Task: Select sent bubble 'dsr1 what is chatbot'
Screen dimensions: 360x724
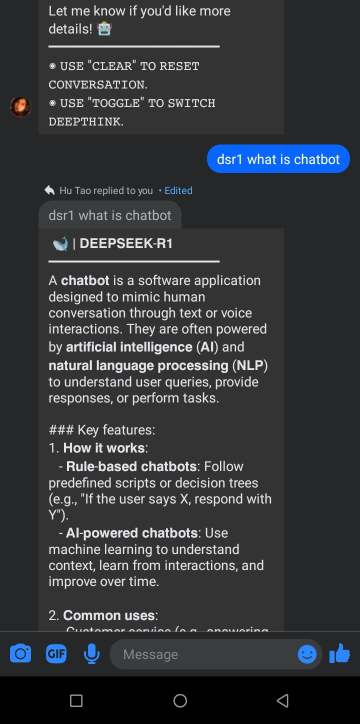Action: (x=278, y=159)
